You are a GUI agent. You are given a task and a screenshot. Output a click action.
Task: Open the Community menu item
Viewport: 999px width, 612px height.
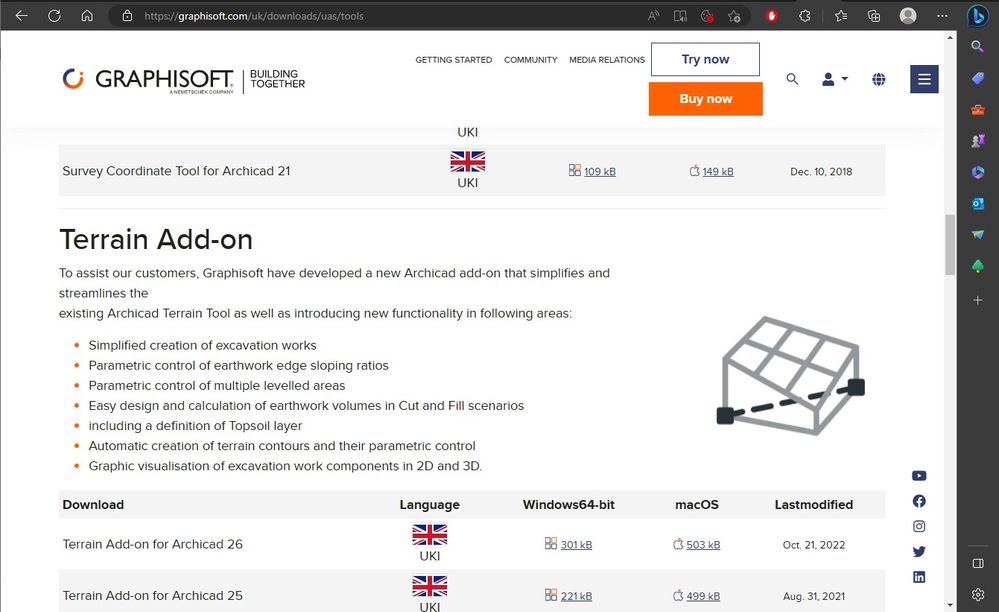(x=531, y=60)
